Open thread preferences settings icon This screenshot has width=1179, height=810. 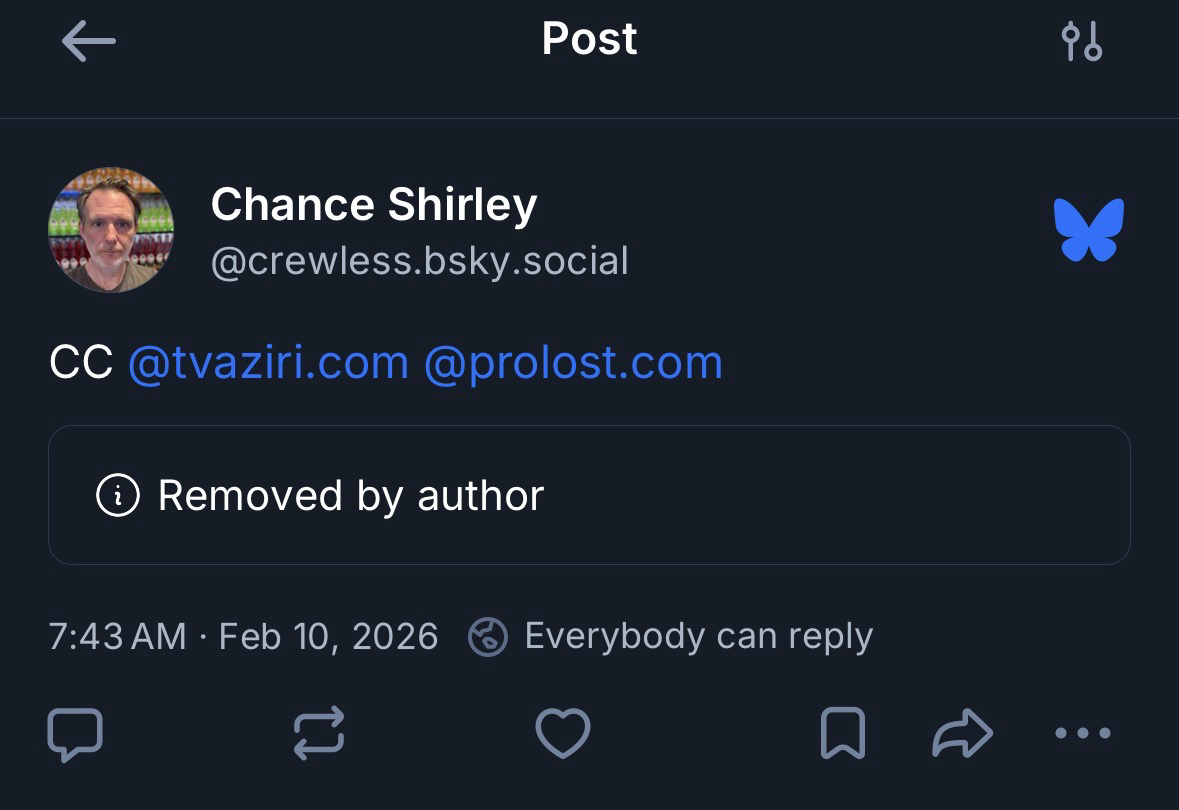point(1081,42)
